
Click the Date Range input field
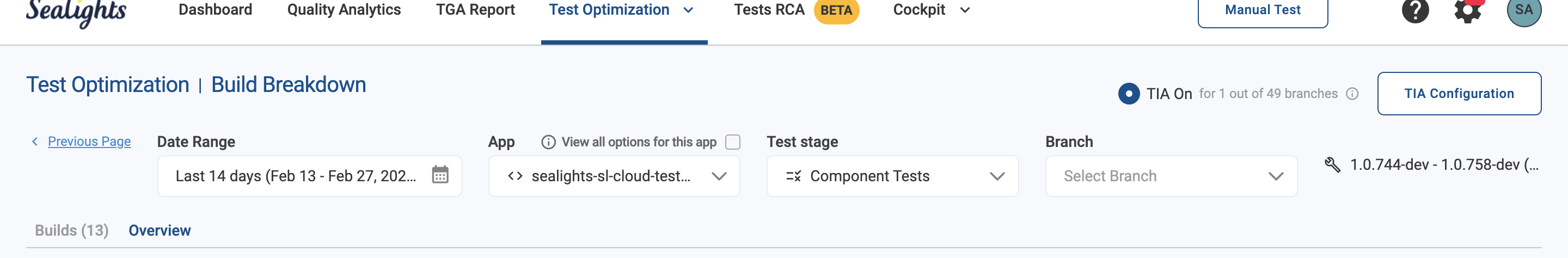296,176
